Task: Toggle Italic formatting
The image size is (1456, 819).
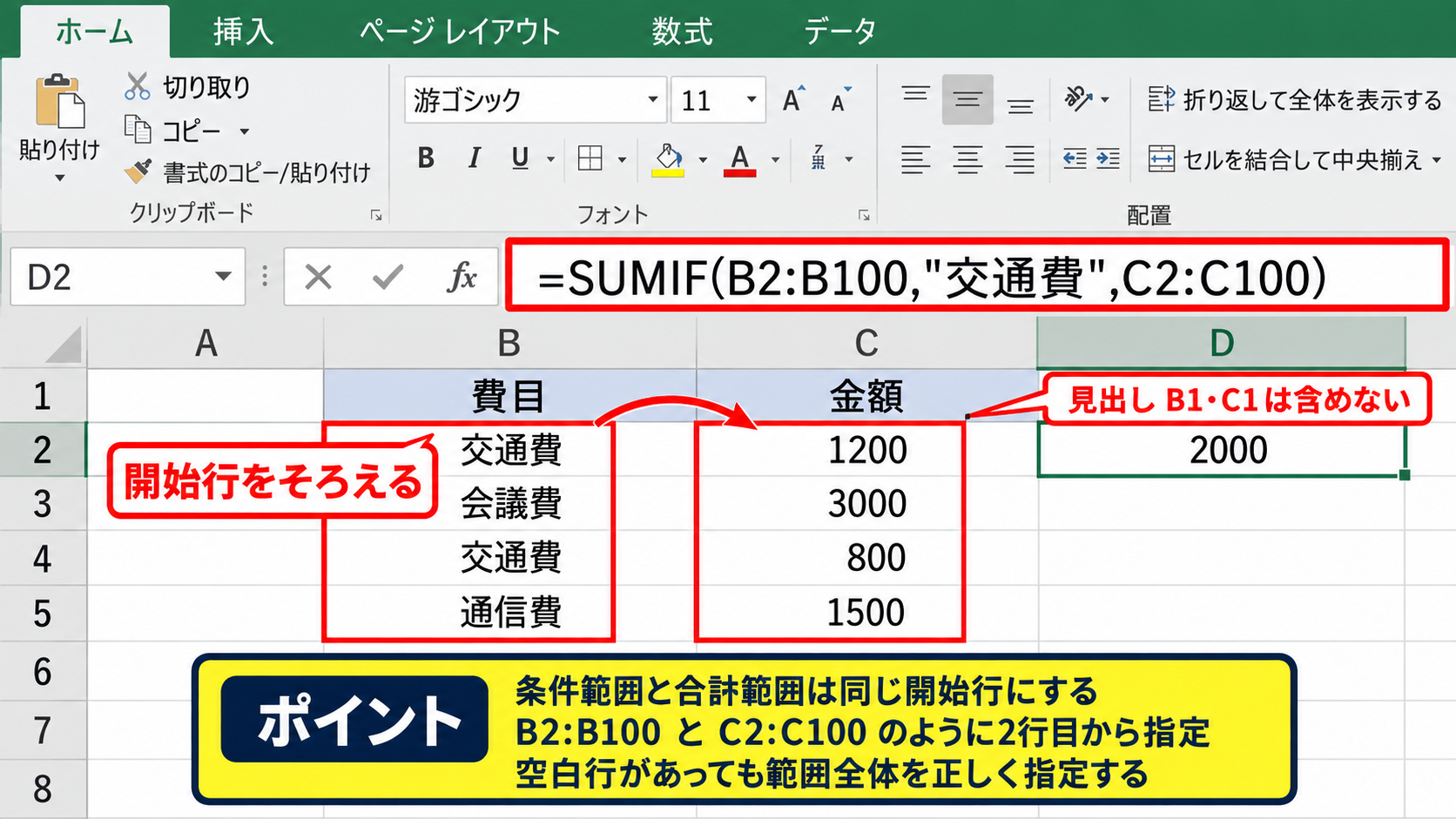Action: click(x=474, y=158)
